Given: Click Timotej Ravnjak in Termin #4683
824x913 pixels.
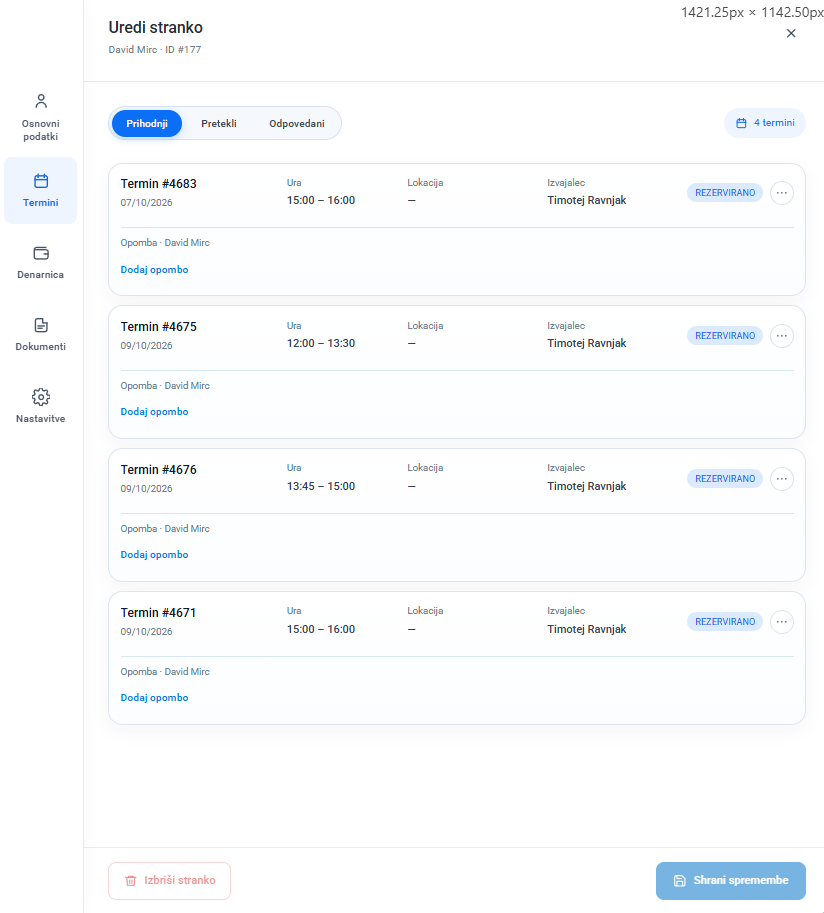Looking at the screenshot, I should pyautogui.click(x=587, y=200).
